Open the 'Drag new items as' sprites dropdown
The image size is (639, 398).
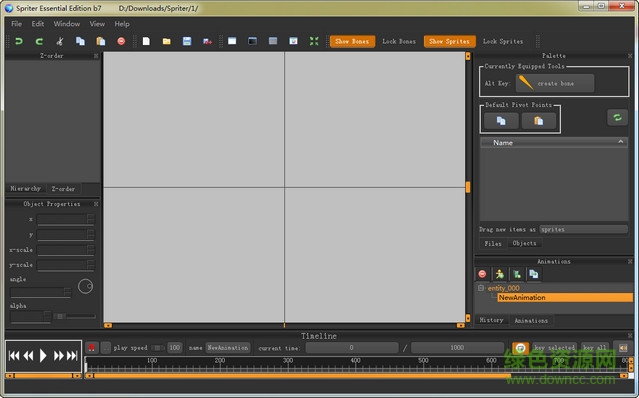point(584,229)
